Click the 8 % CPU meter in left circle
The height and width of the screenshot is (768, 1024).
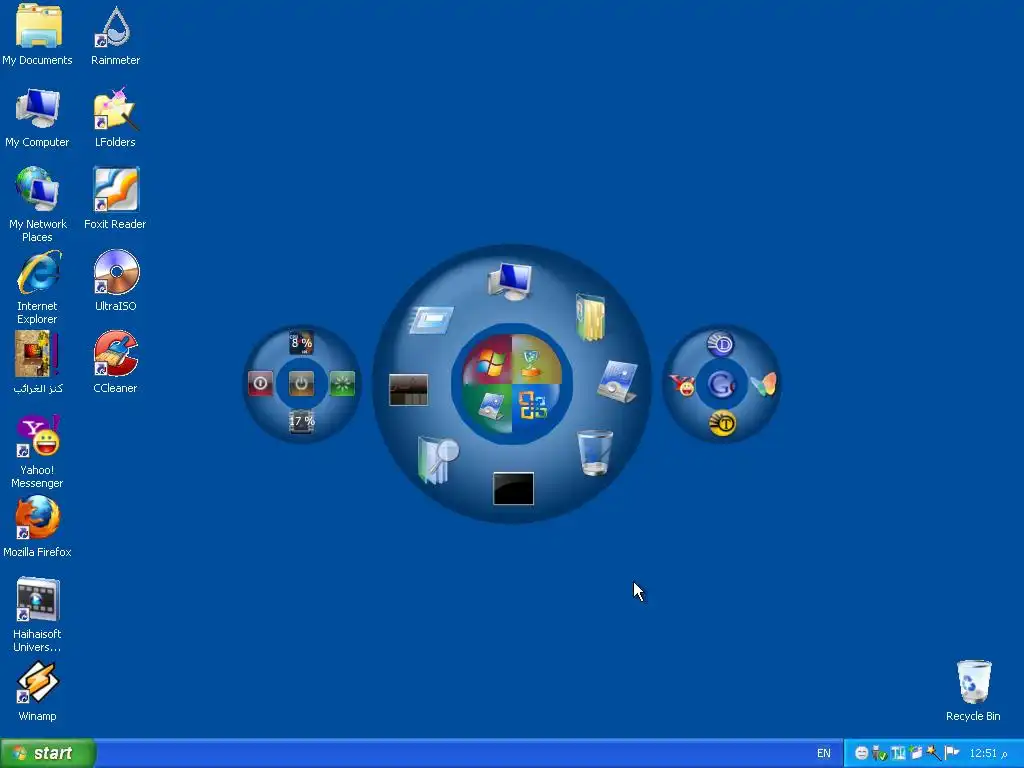pos(302,343)
